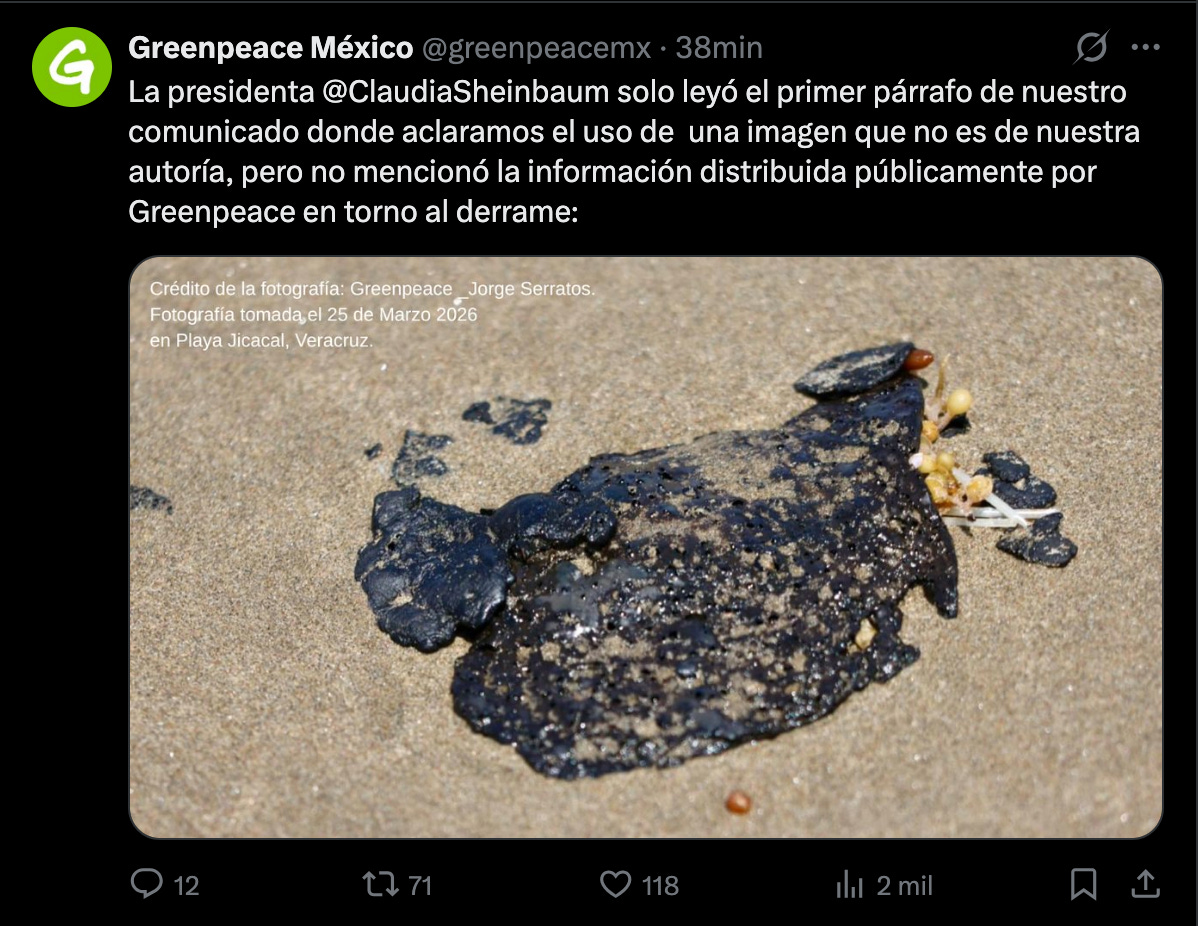Image resolution: width=1198 pixels, height=926 pixels.
Task: Share the post via the upload arrow icon
Action: coord(1145,884)
